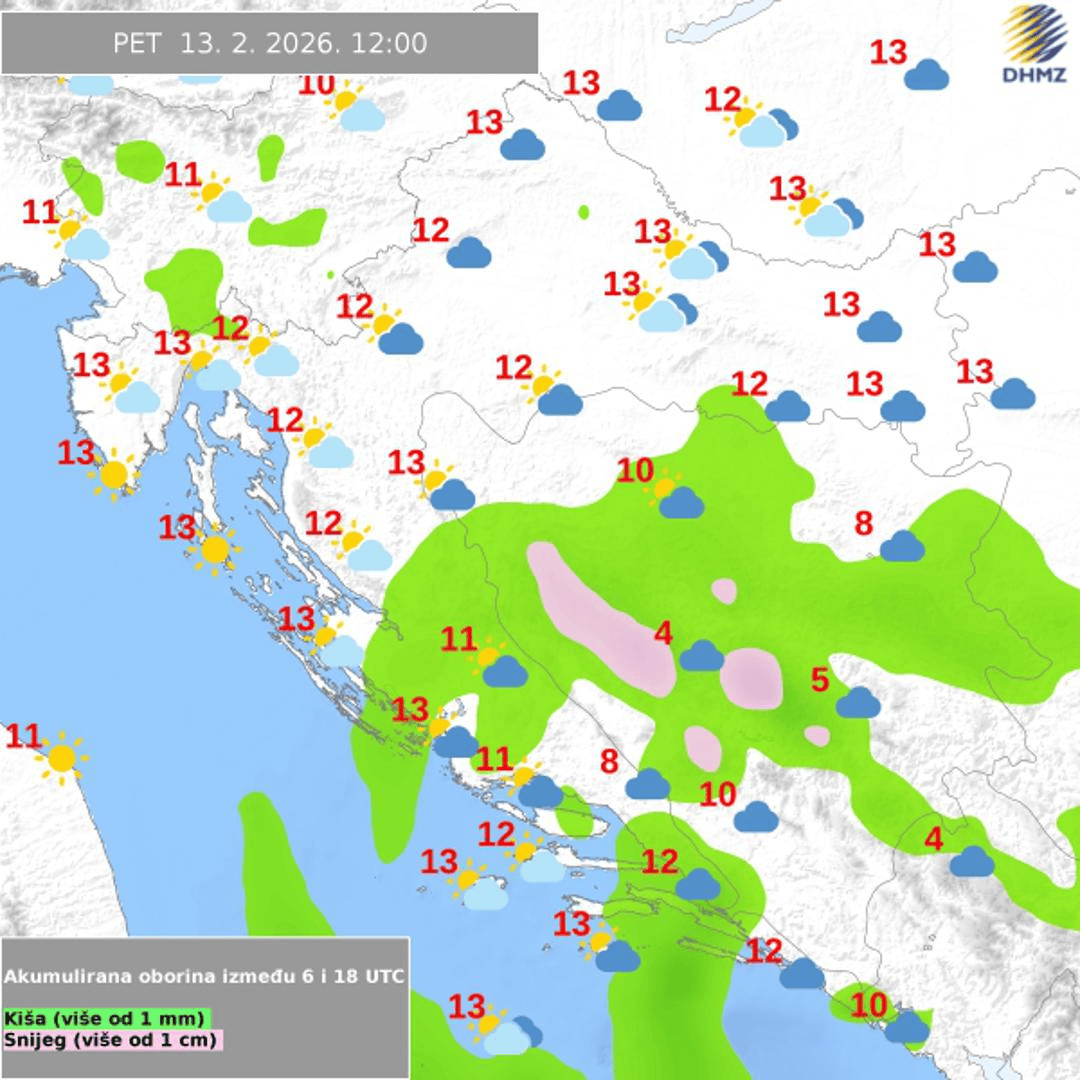1080x1080 pixels.
Task: Click the sun icon beside 13 at Istria's southern tip
Action: click(113, 474)
